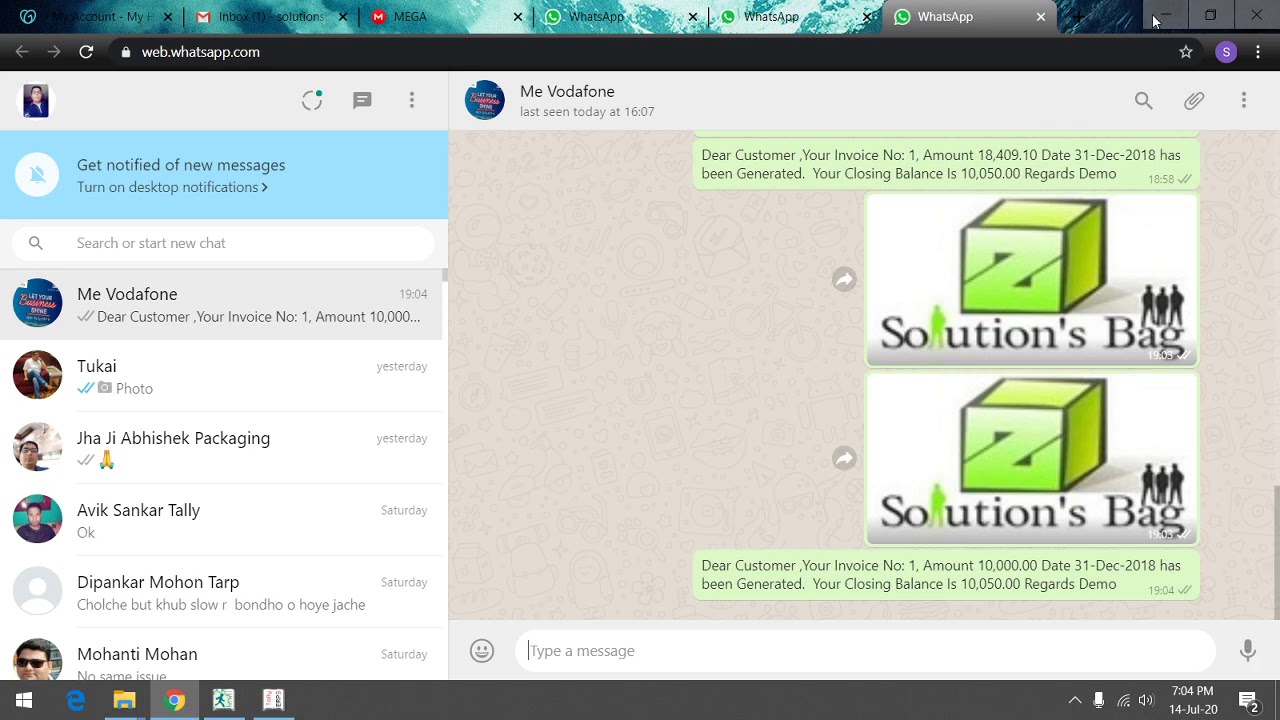Click the paperclip attach icon
The width and height of the screenshot is (1280, 720).
(x=1194, y=100)
